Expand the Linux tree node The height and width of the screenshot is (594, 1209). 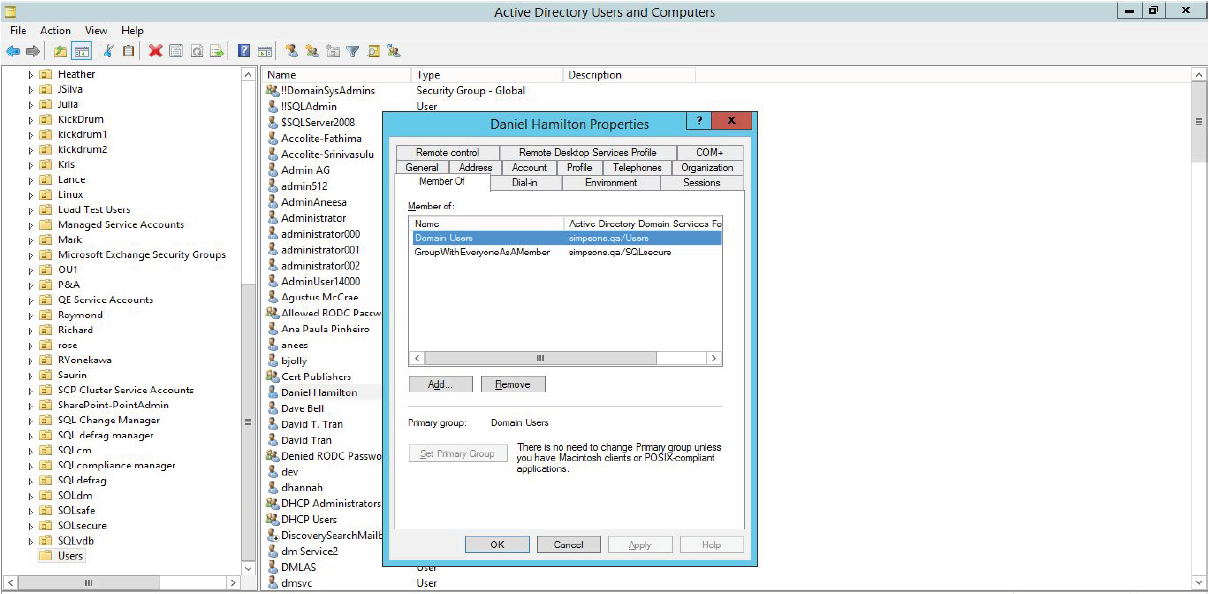click(31, 195)
